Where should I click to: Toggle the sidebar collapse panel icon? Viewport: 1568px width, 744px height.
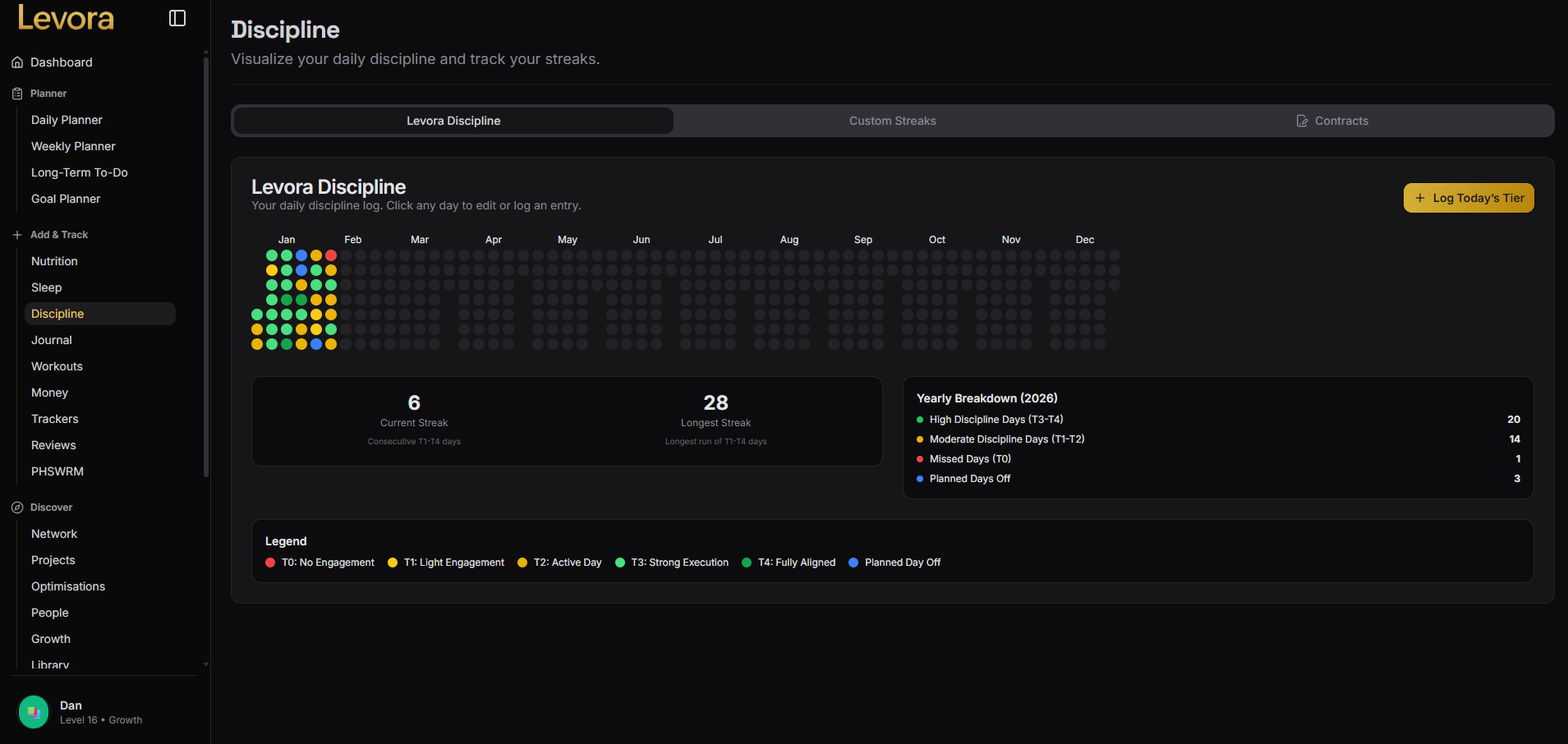click(177, 17)
